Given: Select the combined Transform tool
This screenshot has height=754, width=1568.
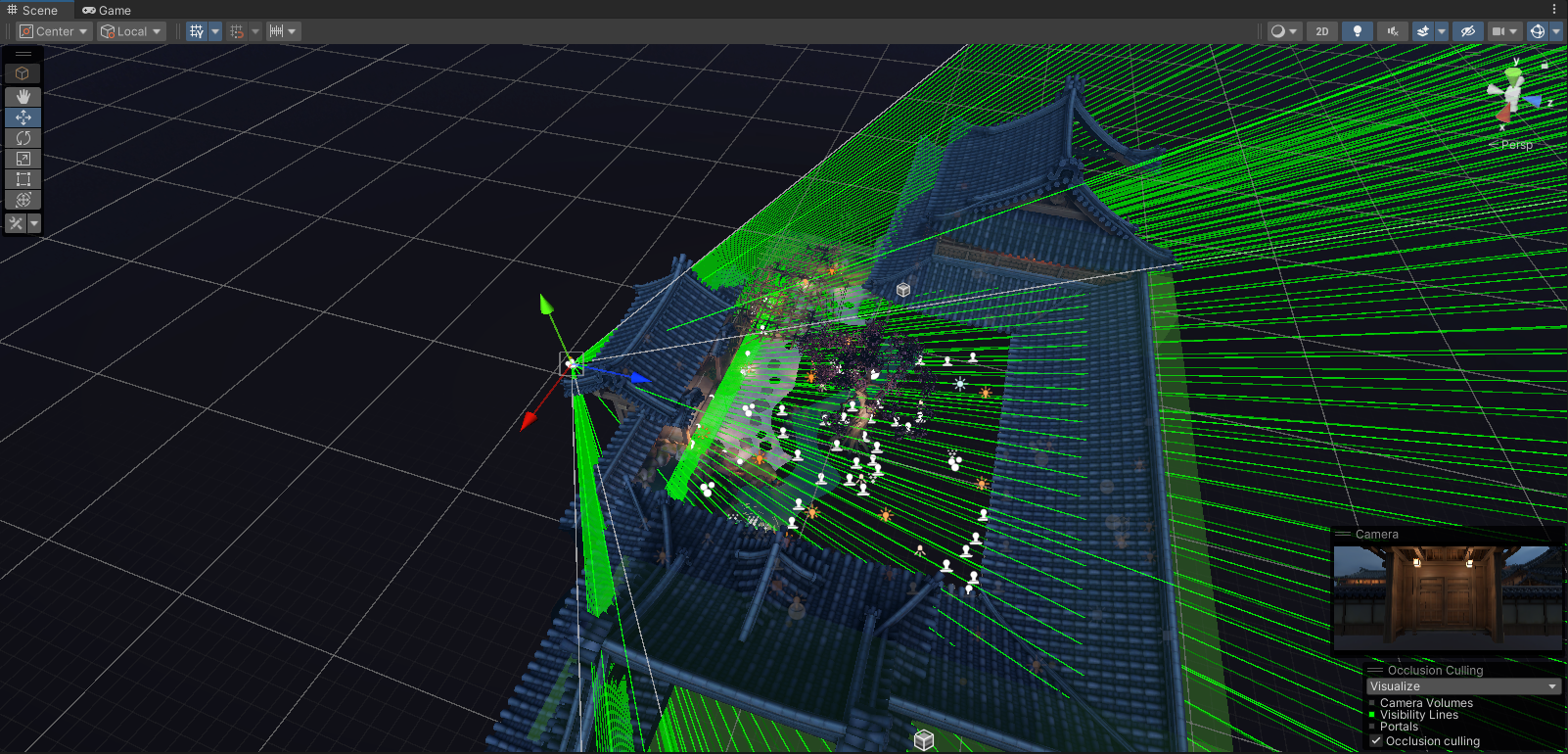Looking at the screenshot, I should pos(23,199).
